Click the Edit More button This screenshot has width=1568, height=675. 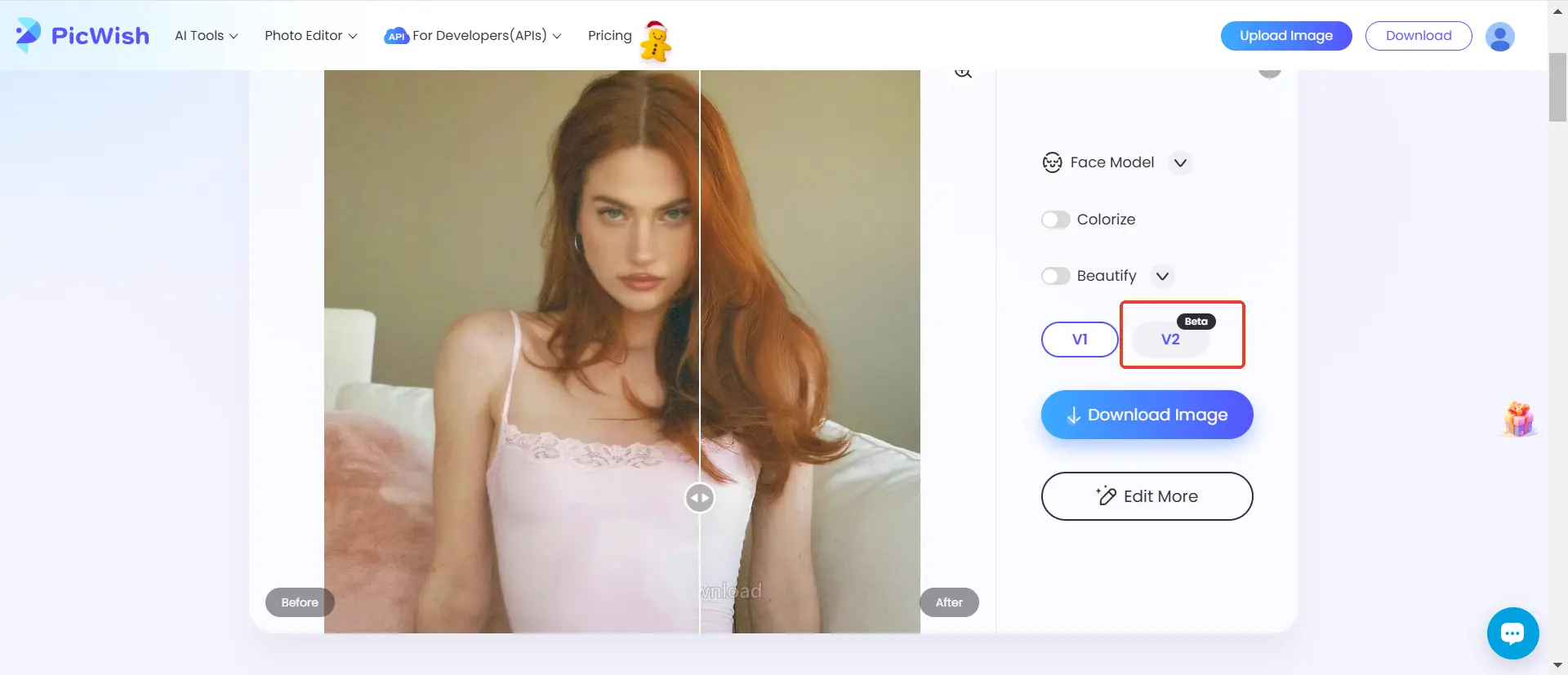(x=1147, y=496)
